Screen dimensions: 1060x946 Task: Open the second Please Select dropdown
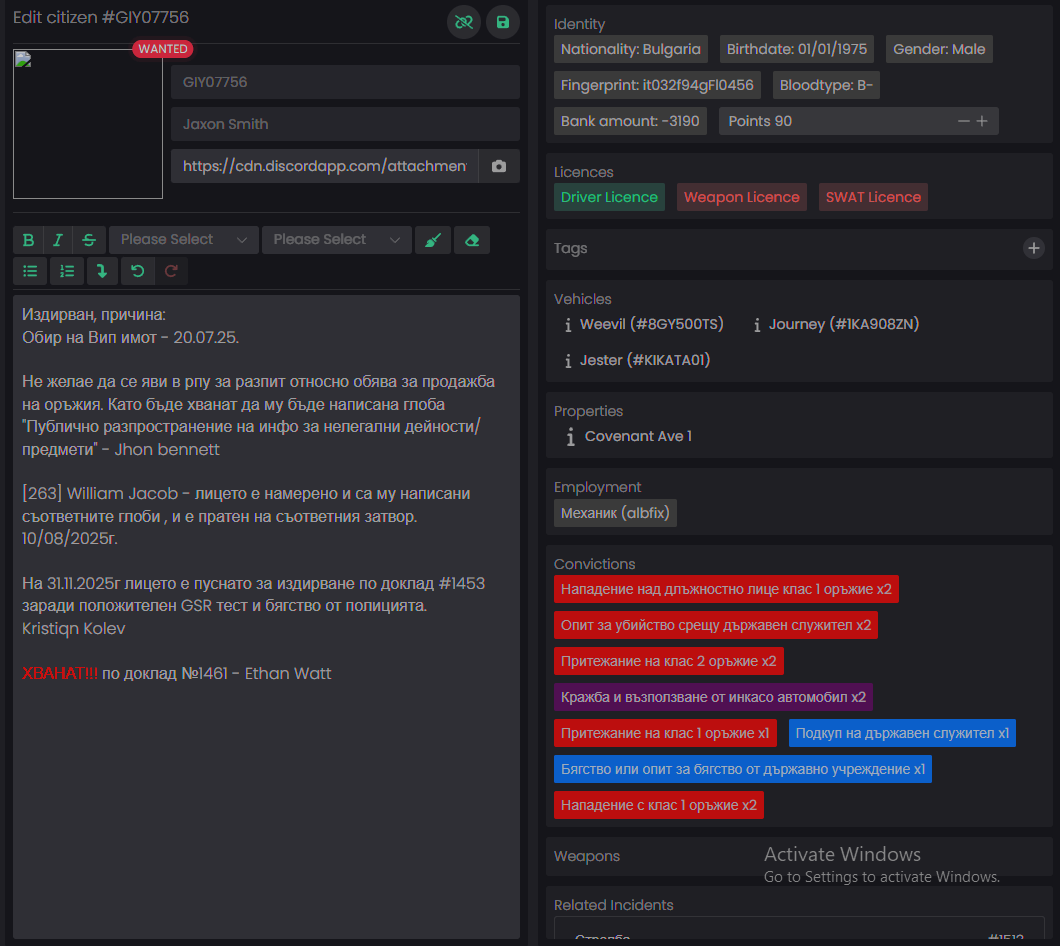pyautogui.click(x=337, y=240)
